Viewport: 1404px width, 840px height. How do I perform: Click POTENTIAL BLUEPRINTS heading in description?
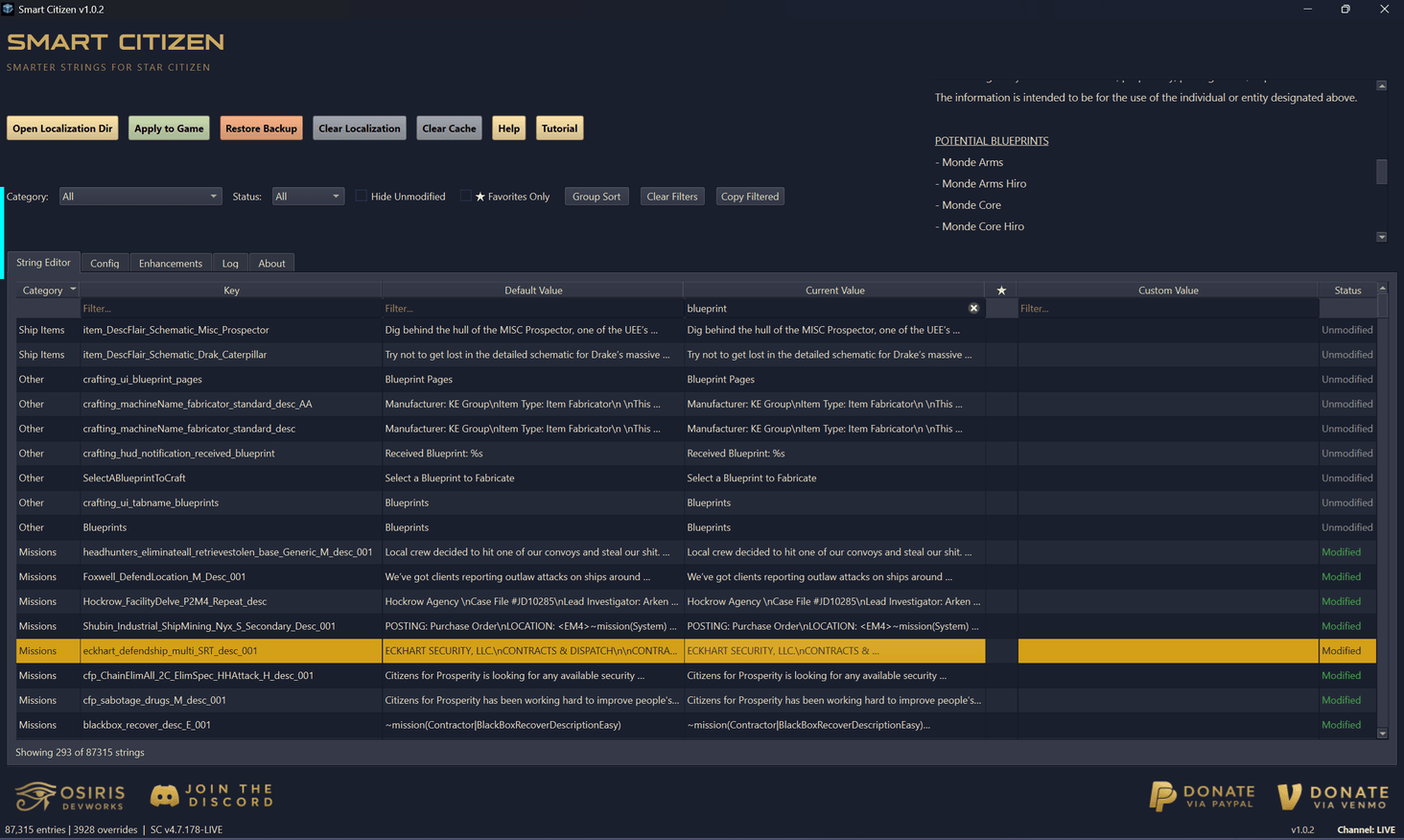[x=992, y=141]
